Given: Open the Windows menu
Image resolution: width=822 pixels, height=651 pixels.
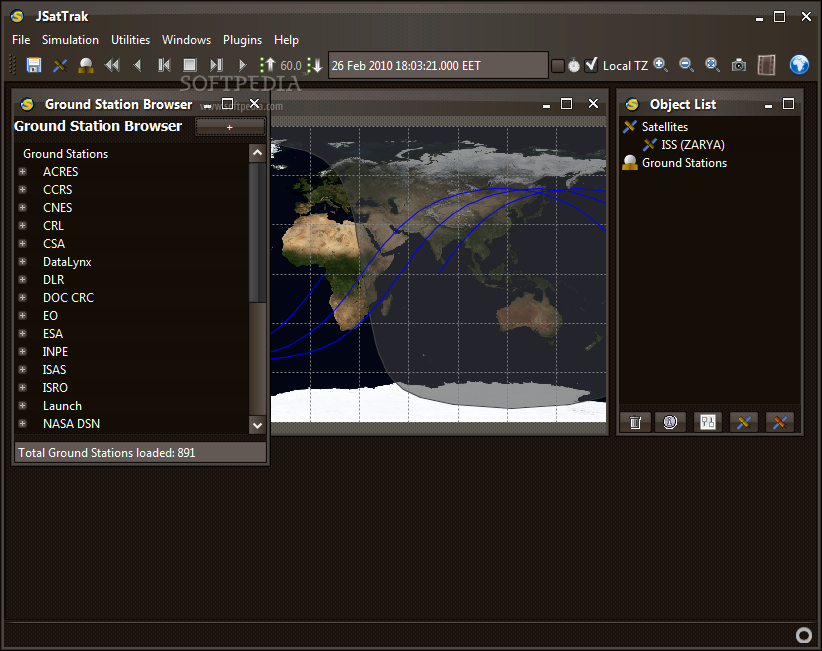Looking at the screenshot, I should [x=186, y=40].
